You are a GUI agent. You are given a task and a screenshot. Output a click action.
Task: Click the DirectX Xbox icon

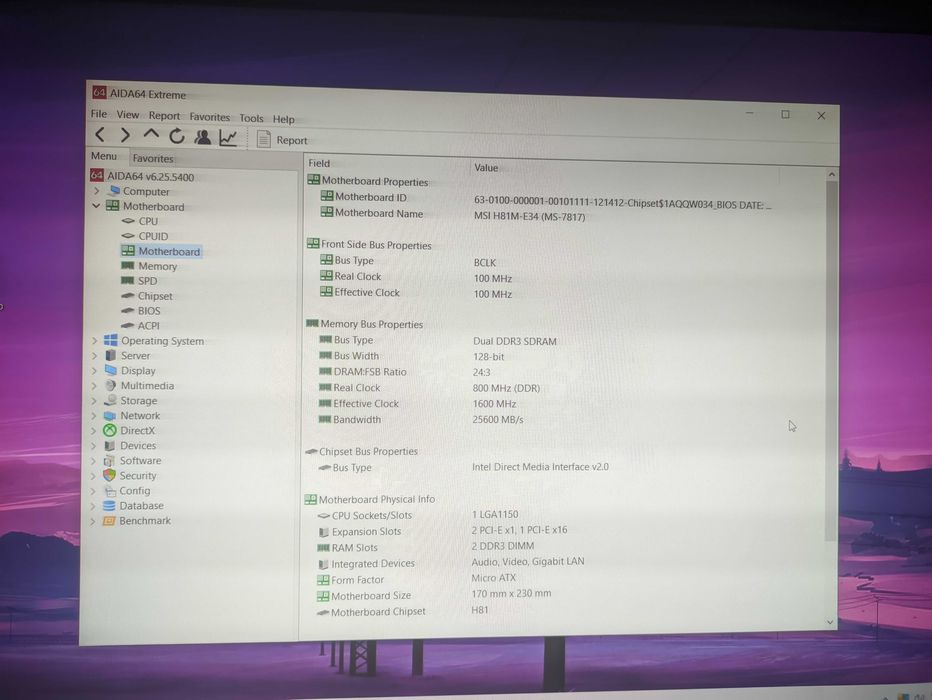click(109, 430)
